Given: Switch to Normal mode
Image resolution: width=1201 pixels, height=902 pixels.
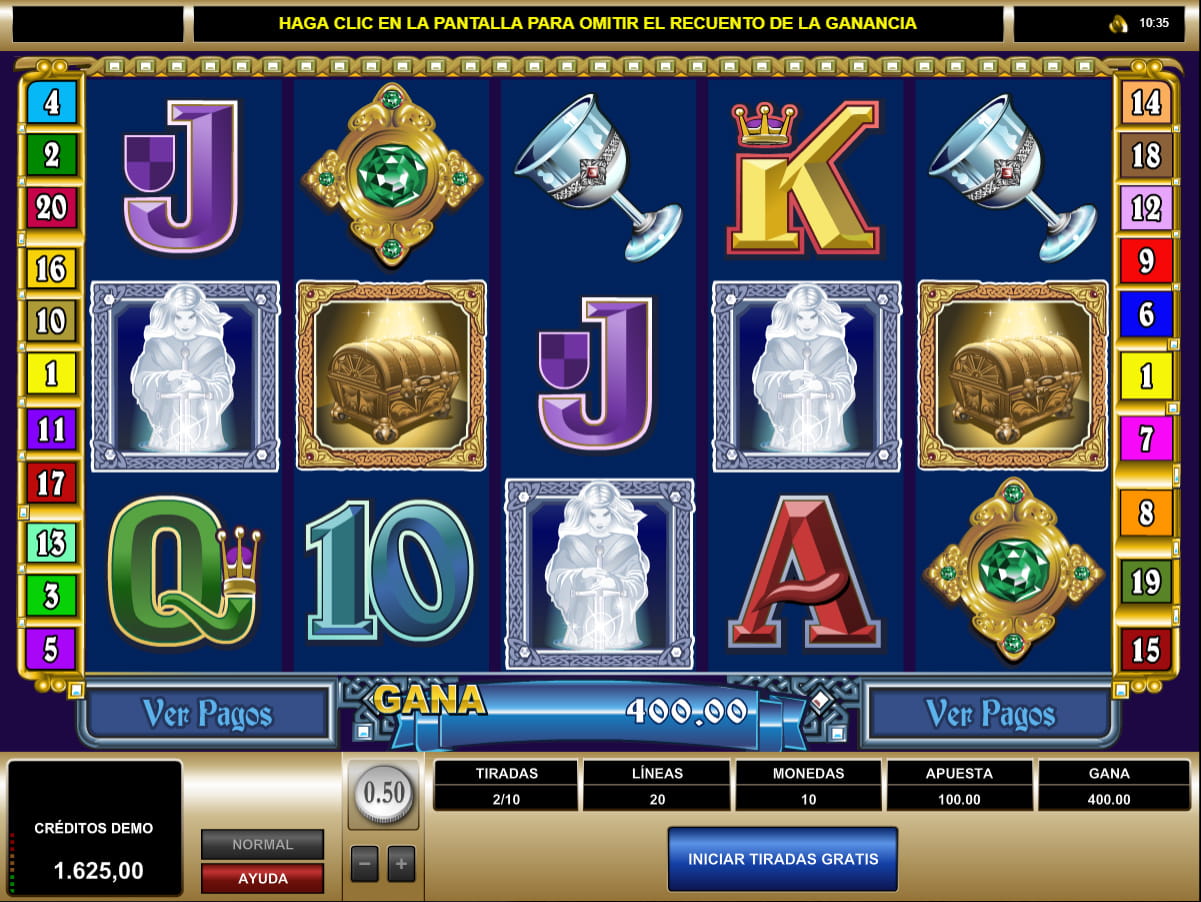Looking at the screenshot, I should pos(263,844).
